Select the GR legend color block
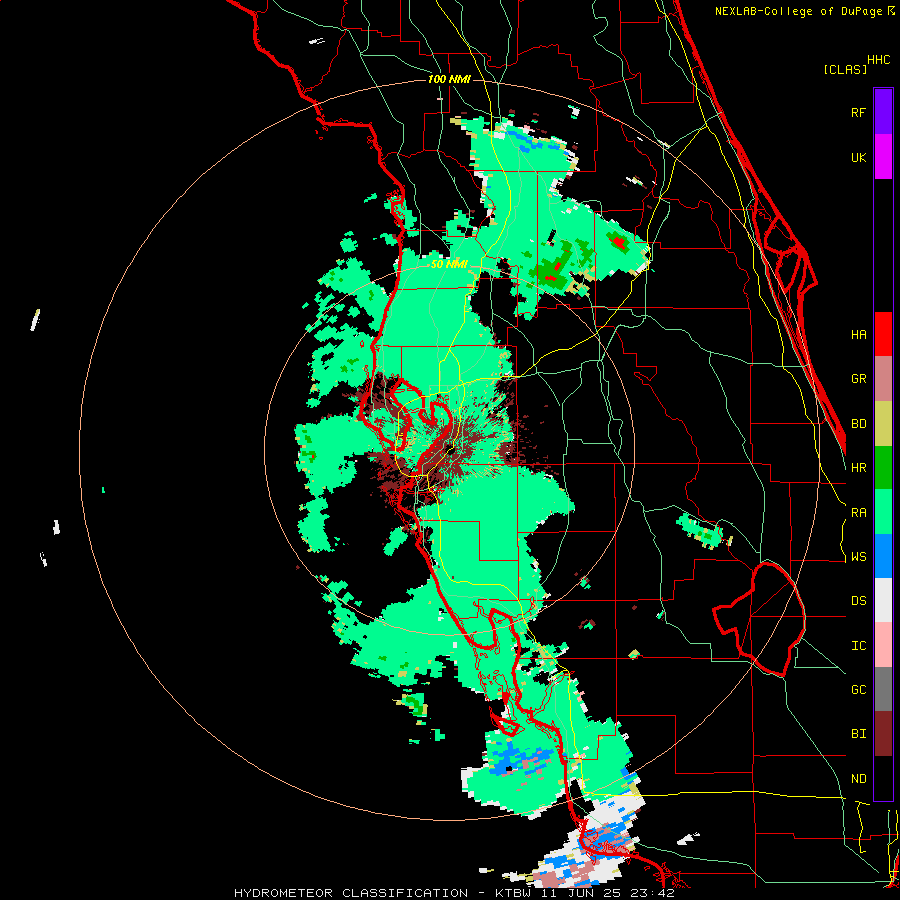This screenshot has height=900, width=900. pos(883,379)
